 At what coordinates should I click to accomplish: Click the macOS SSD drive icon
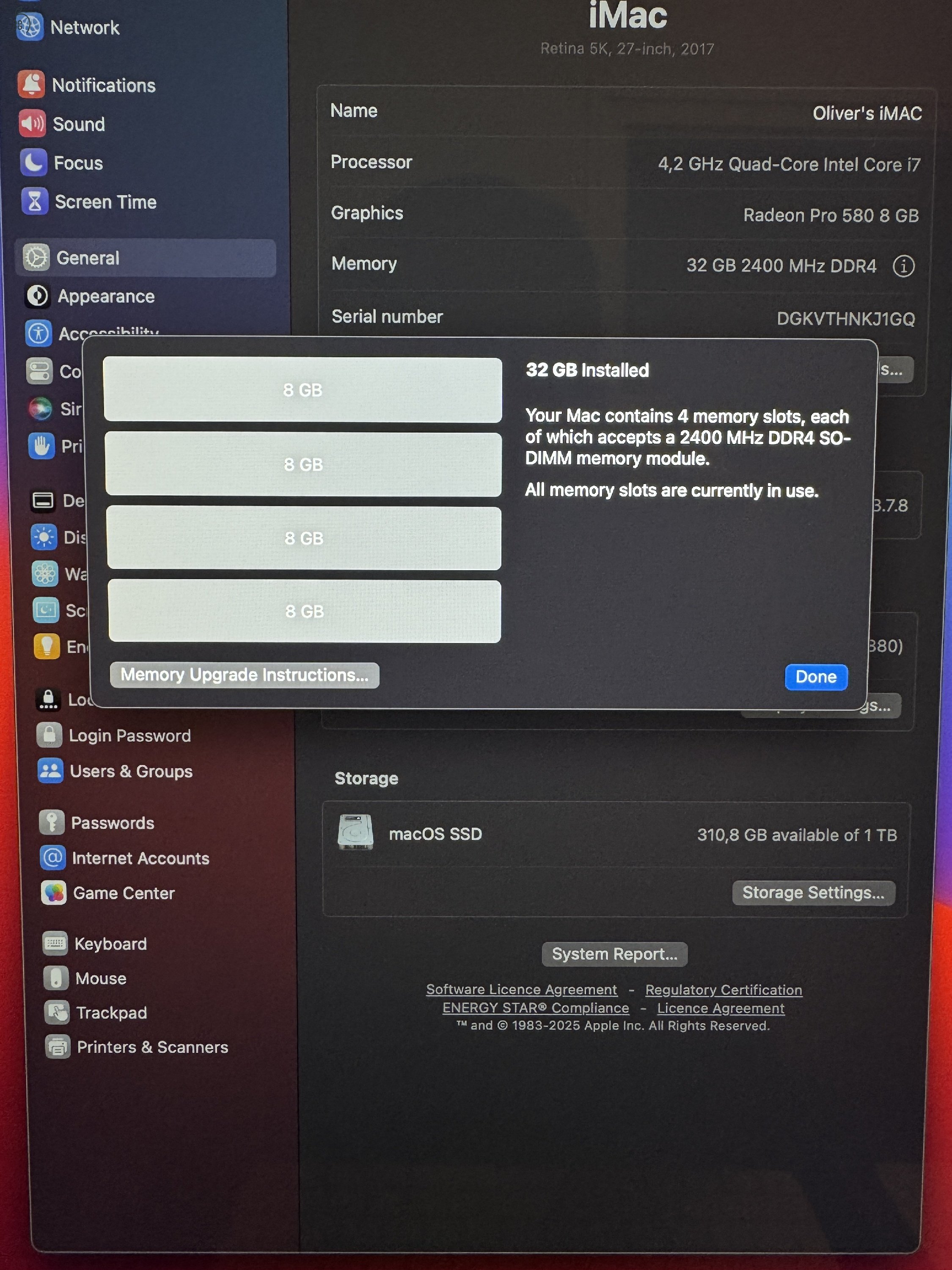point(355,833)
